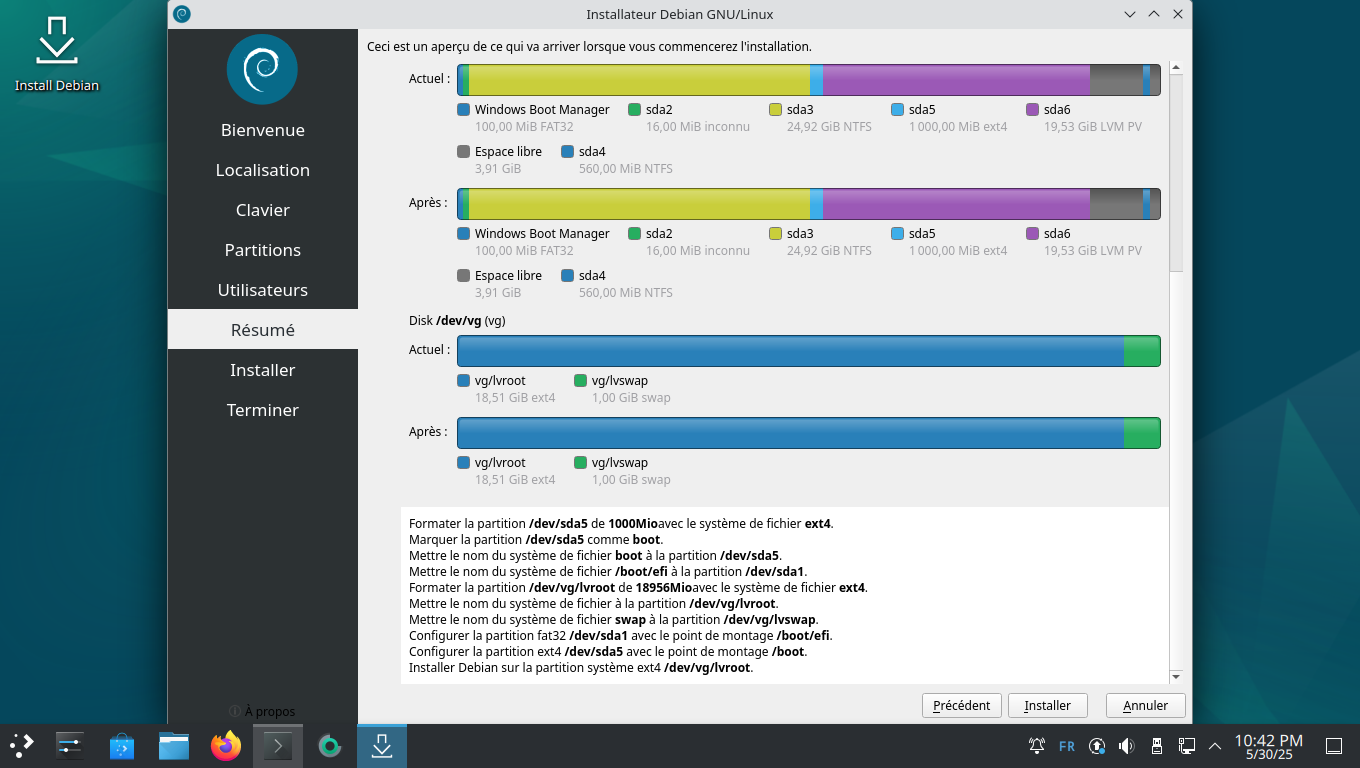Click 'Installer Debian sur la partition système' line
1360x768 pixels.
click(x=581, y=667)
